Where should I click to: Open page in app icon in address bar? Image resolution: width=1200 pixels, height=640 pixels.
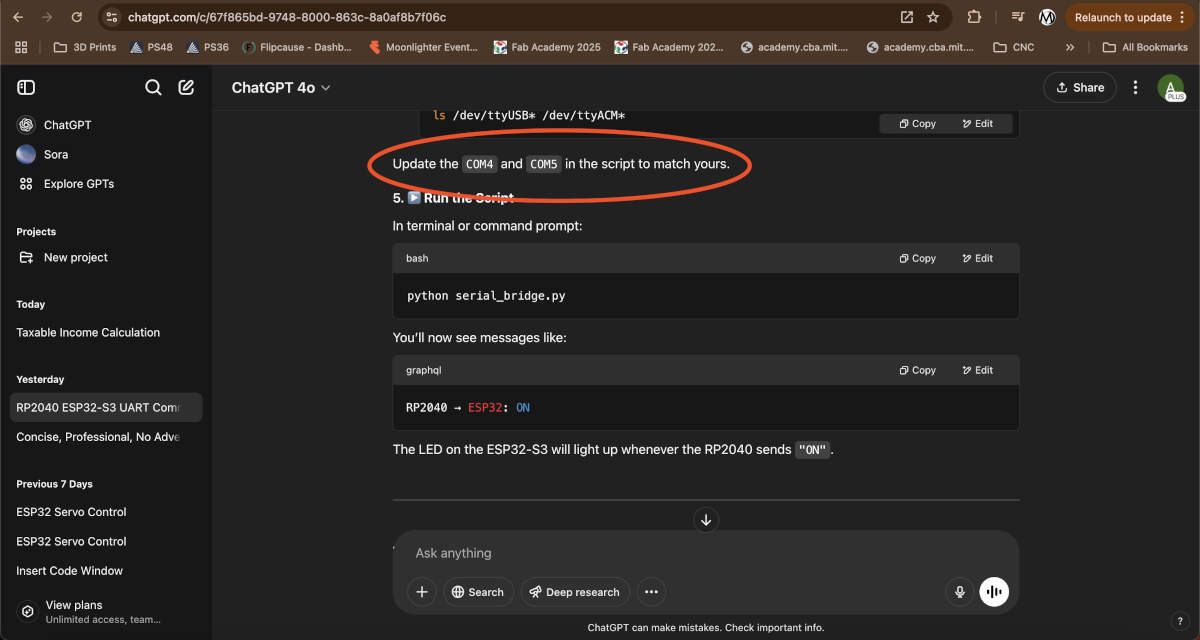click(907, 17)
